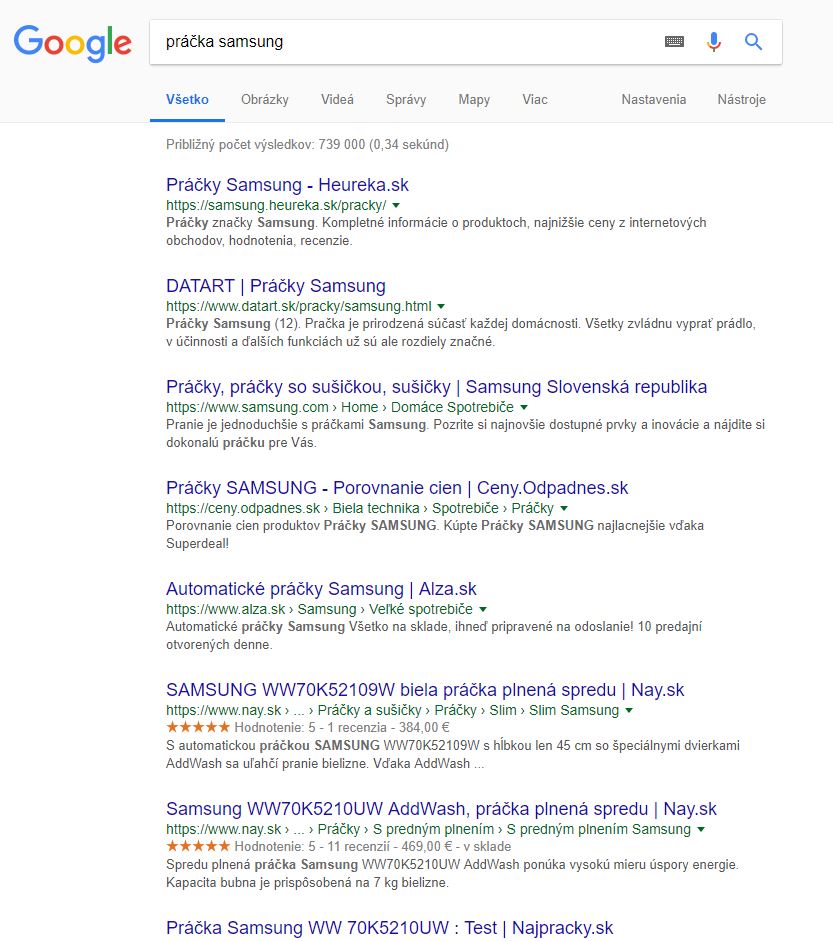
Task: Expand dropdown arrow beside ceny.odpadnes.sk breadcrumb
Action: pyautogui.click(x=564, y=508)
